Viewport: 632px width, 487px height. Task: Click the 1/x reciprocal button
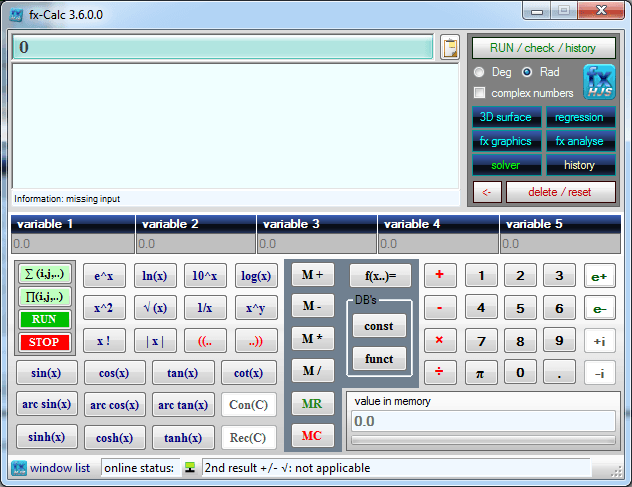point(205,308)
